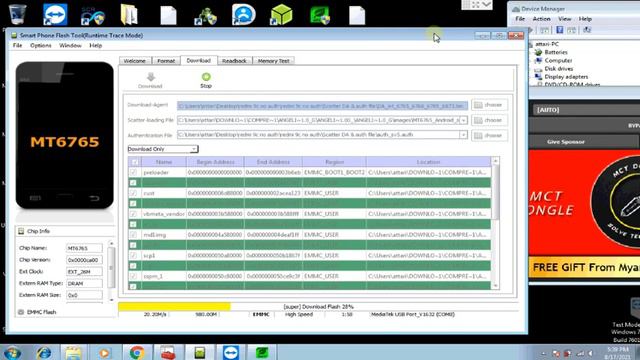Open the green leaf shield desktop shortcut

(x=320, y=15)
